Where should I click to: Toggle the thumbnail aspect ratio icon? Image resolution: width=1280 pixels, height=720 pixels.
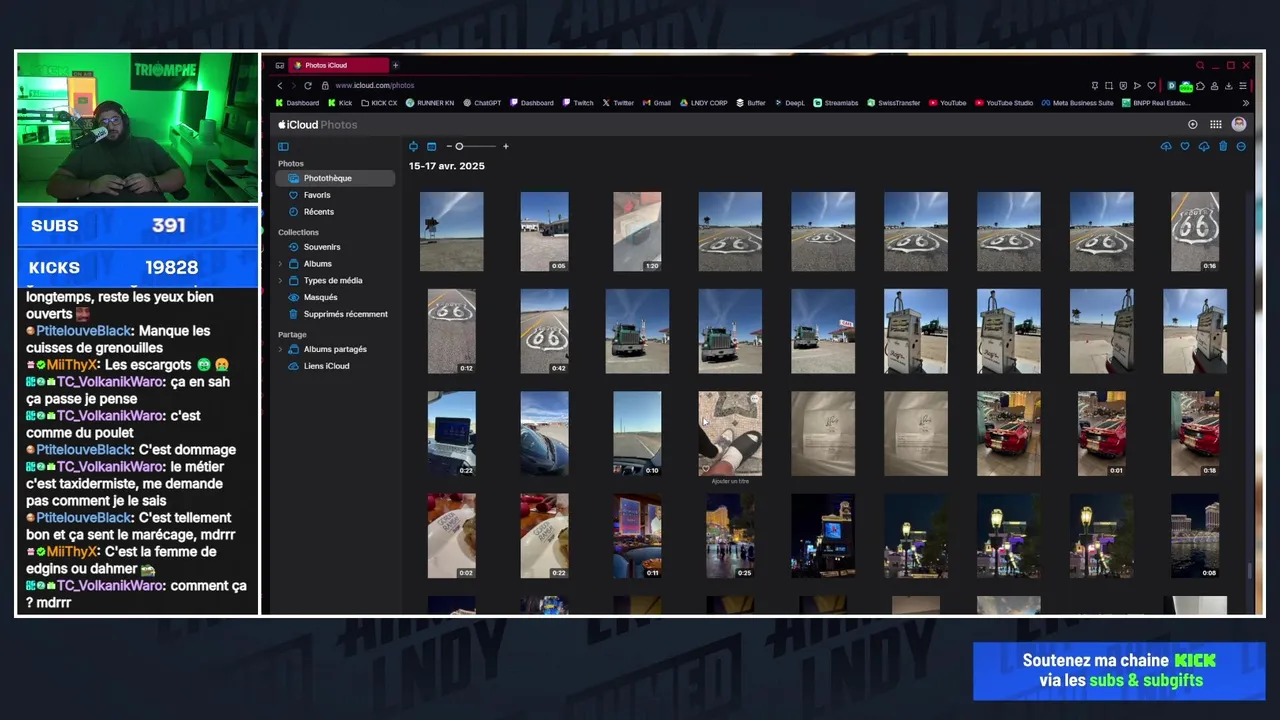click(x=413, y=146)
